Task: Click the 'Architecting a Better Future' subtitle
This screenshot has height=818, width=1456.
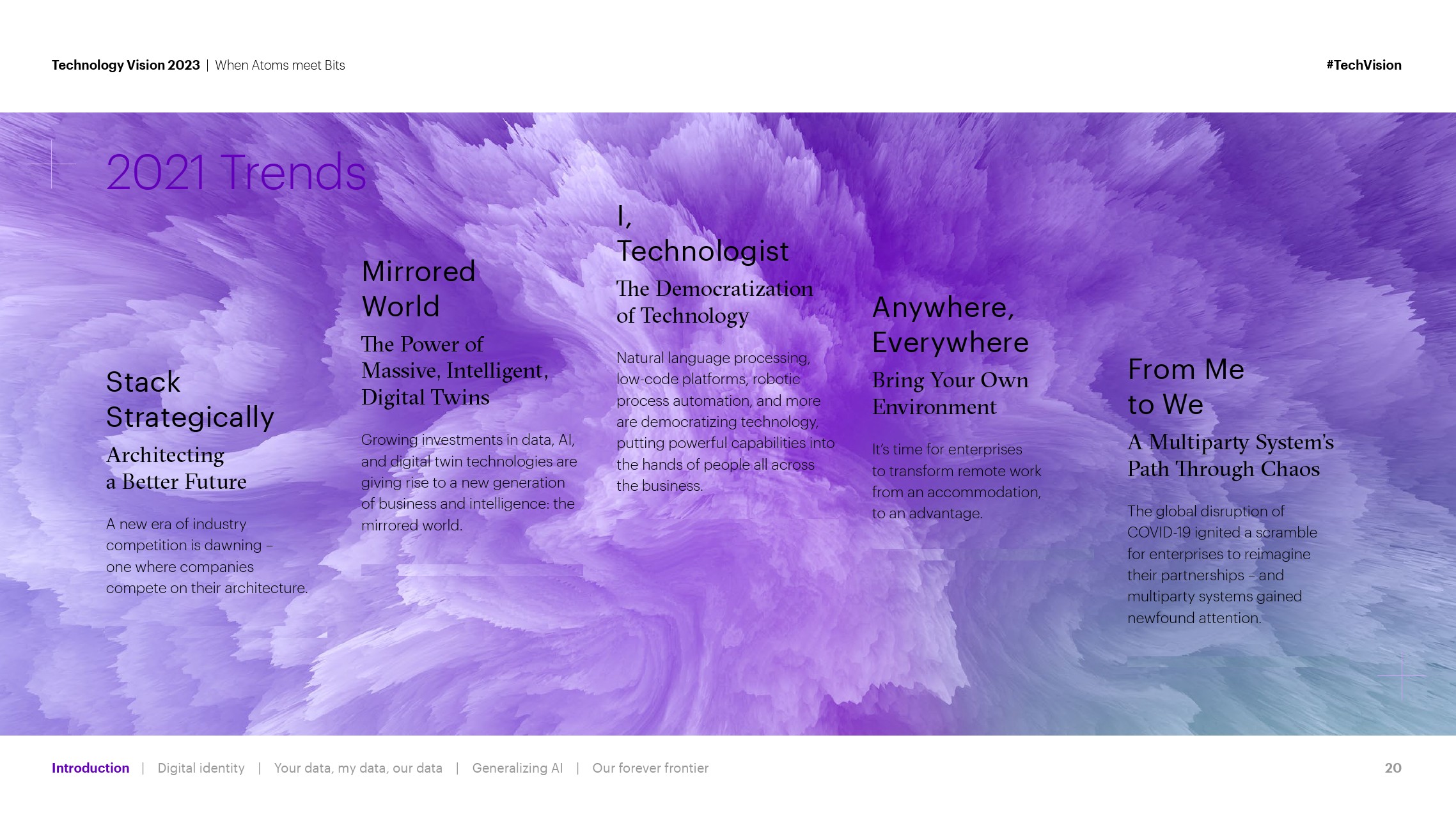Action: tap(176, 468)
